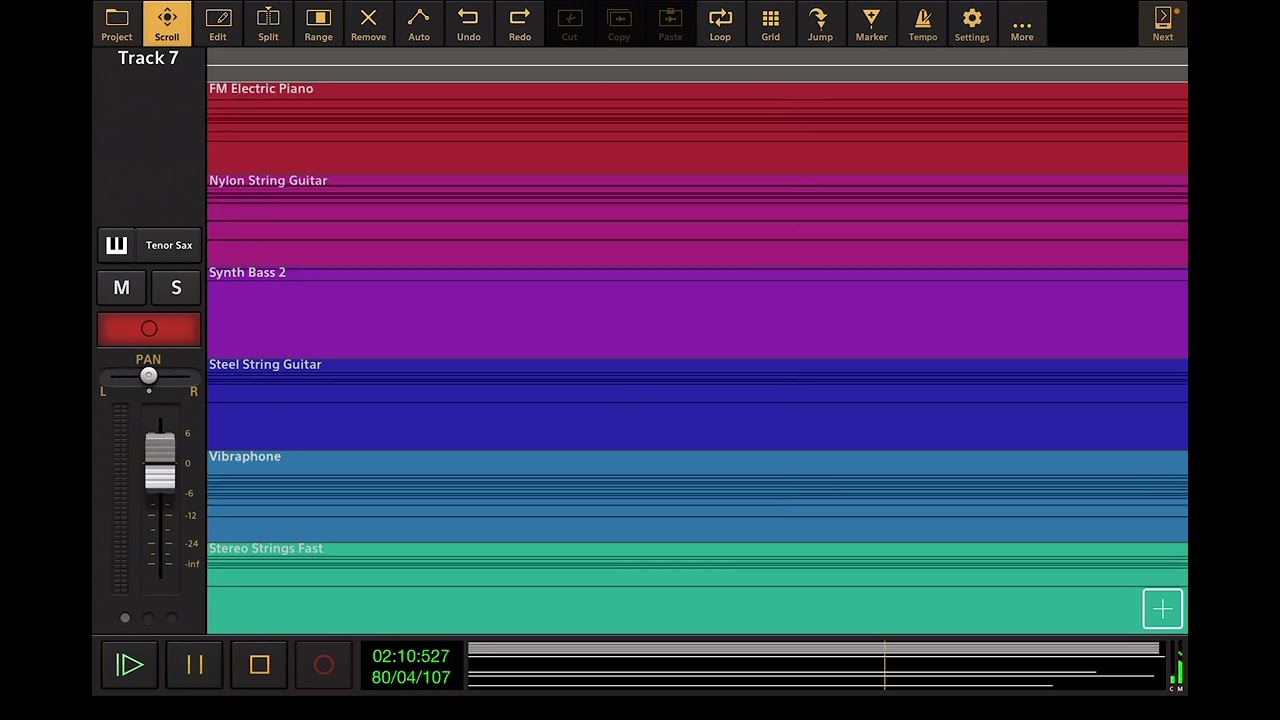The image size is (1280, 720).
Task: Click the Cut button
Action: (570, 24)
